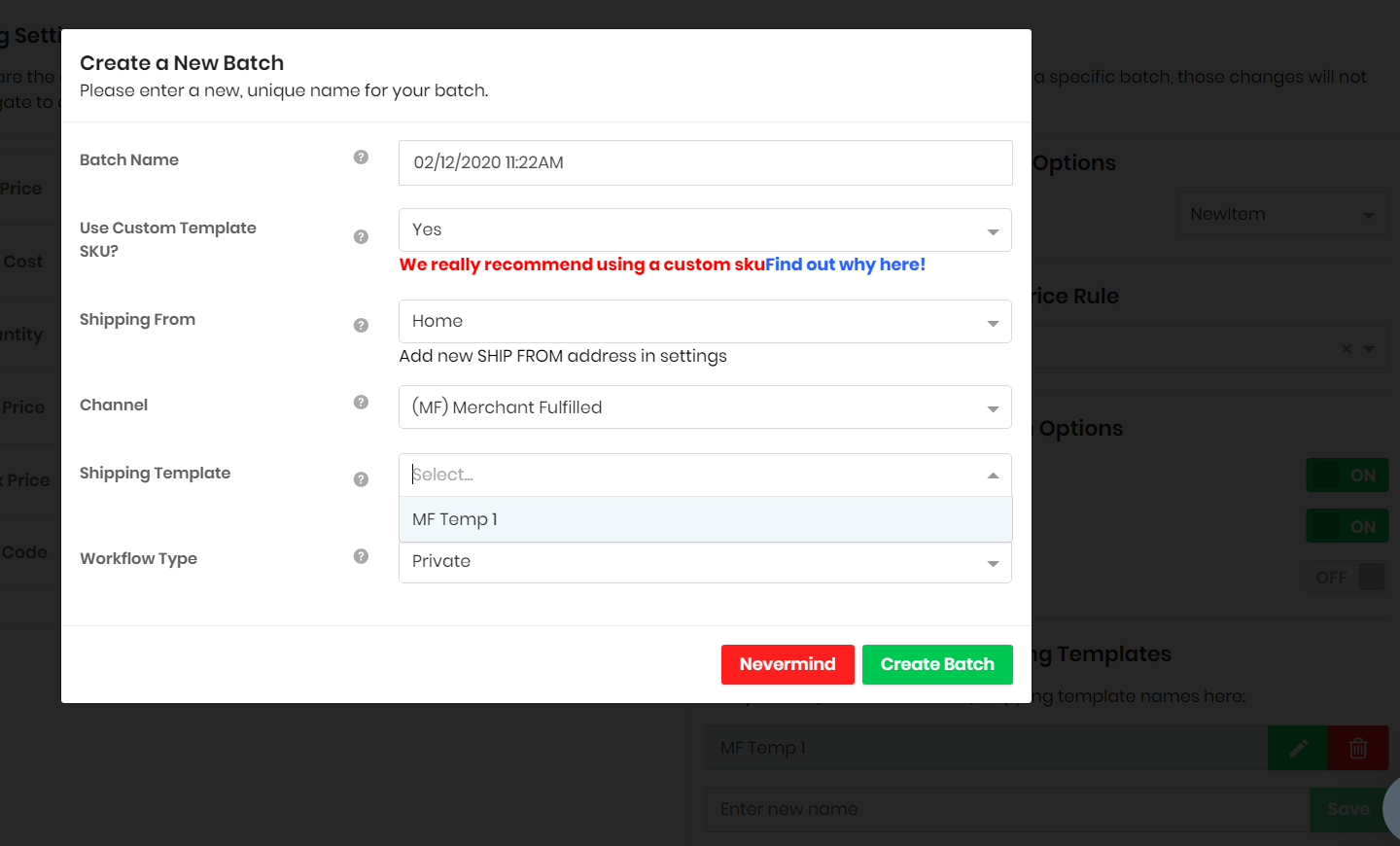1400x846 pixels.
Task: Click the 'Add new SHIP FROM address in settings' text
Action: (x=563, y=356)
